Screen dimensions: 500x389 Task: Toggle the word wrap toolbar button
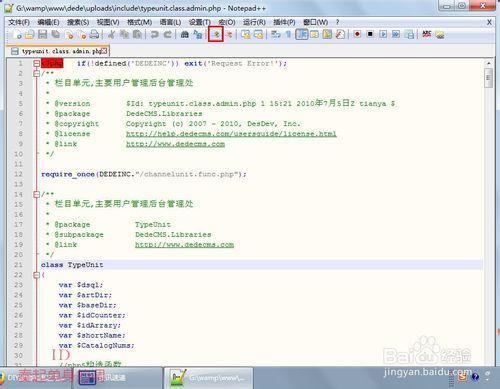[275, 34]
